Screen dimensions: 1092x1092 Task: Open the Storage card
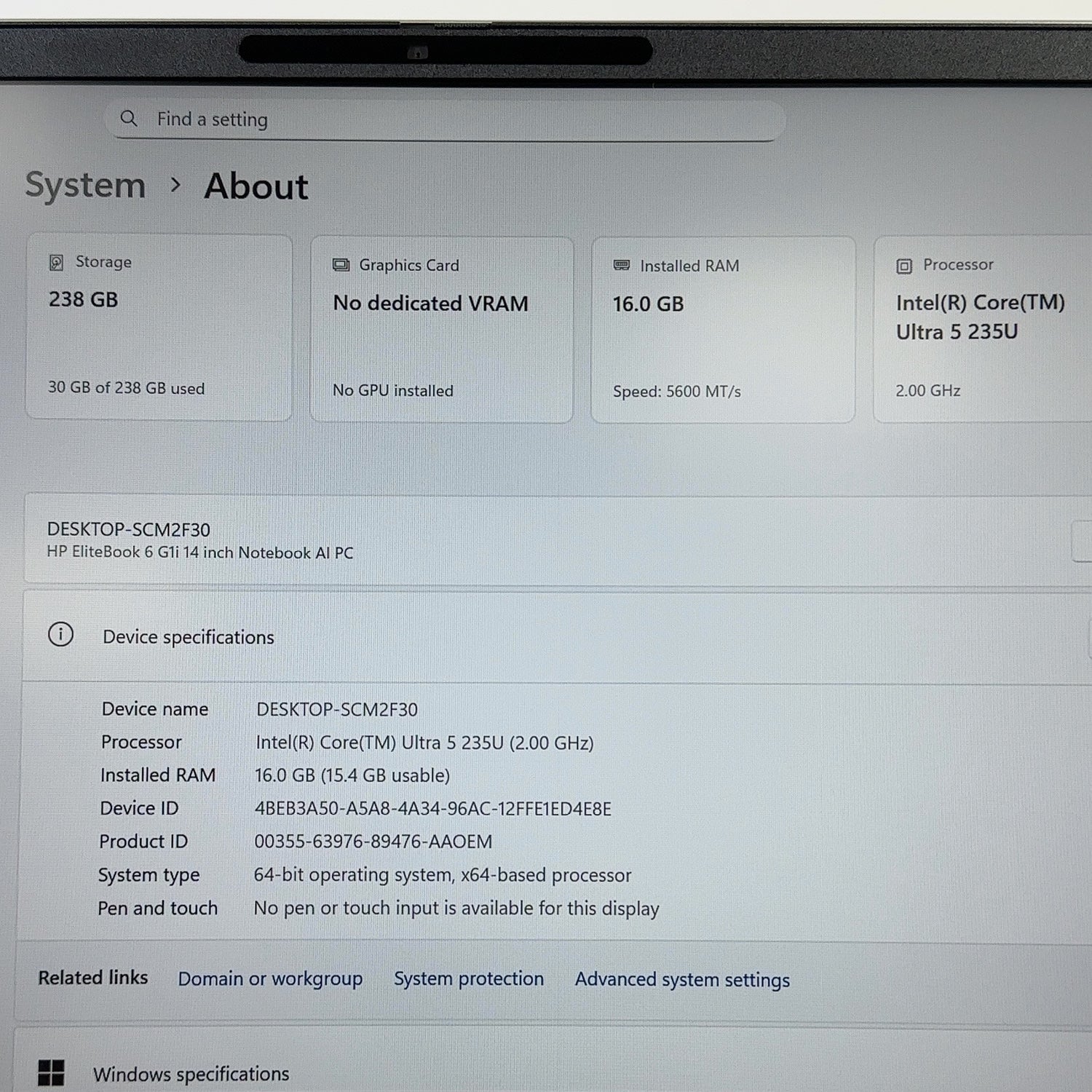point(159,327)
